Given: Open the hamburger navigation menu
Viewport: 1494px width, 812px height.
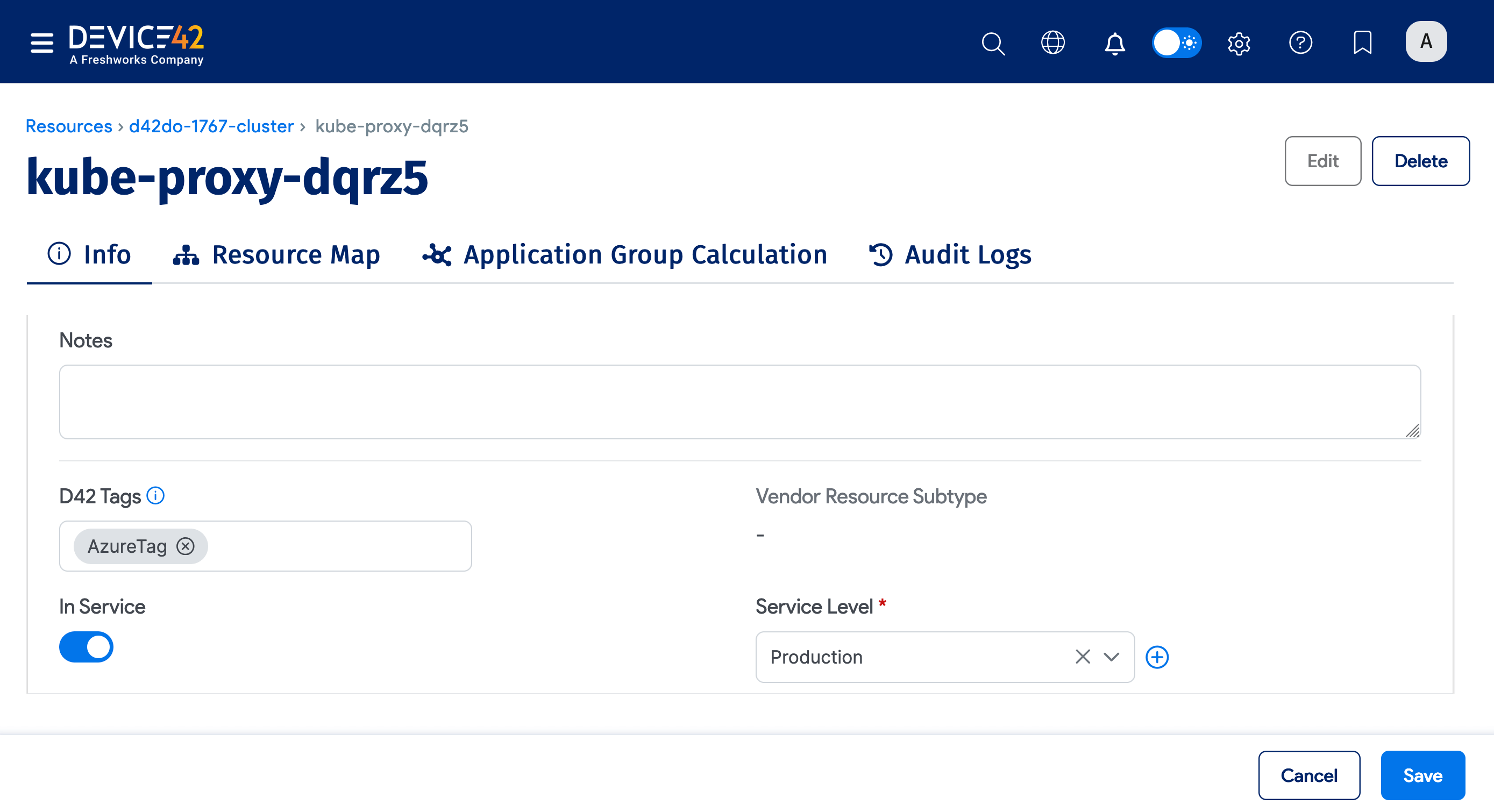Looking at the screenshot, I should click(x=42, y=42).
